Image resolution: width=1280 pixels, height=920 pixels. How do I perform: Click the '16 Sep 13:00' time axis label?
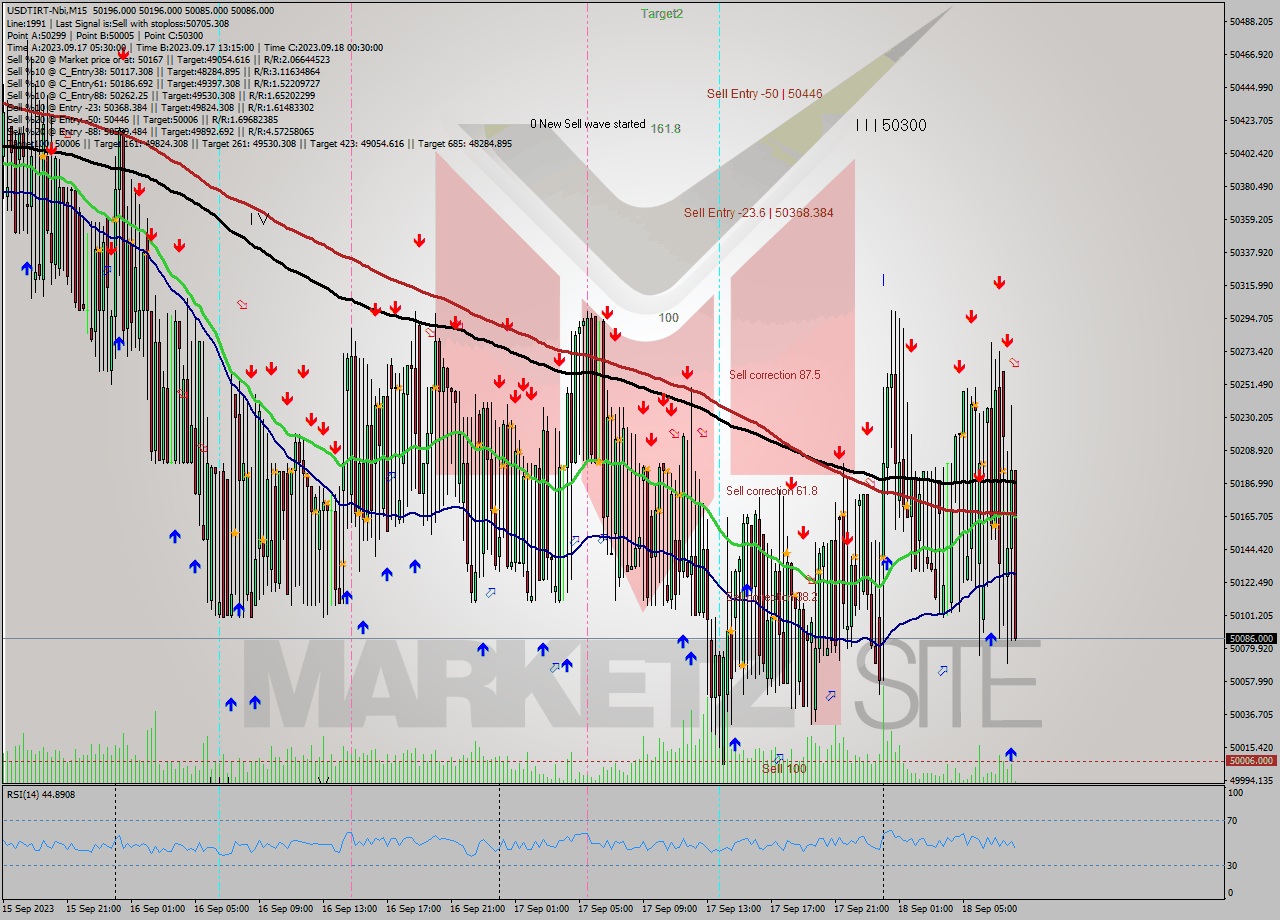coord(349,909)
